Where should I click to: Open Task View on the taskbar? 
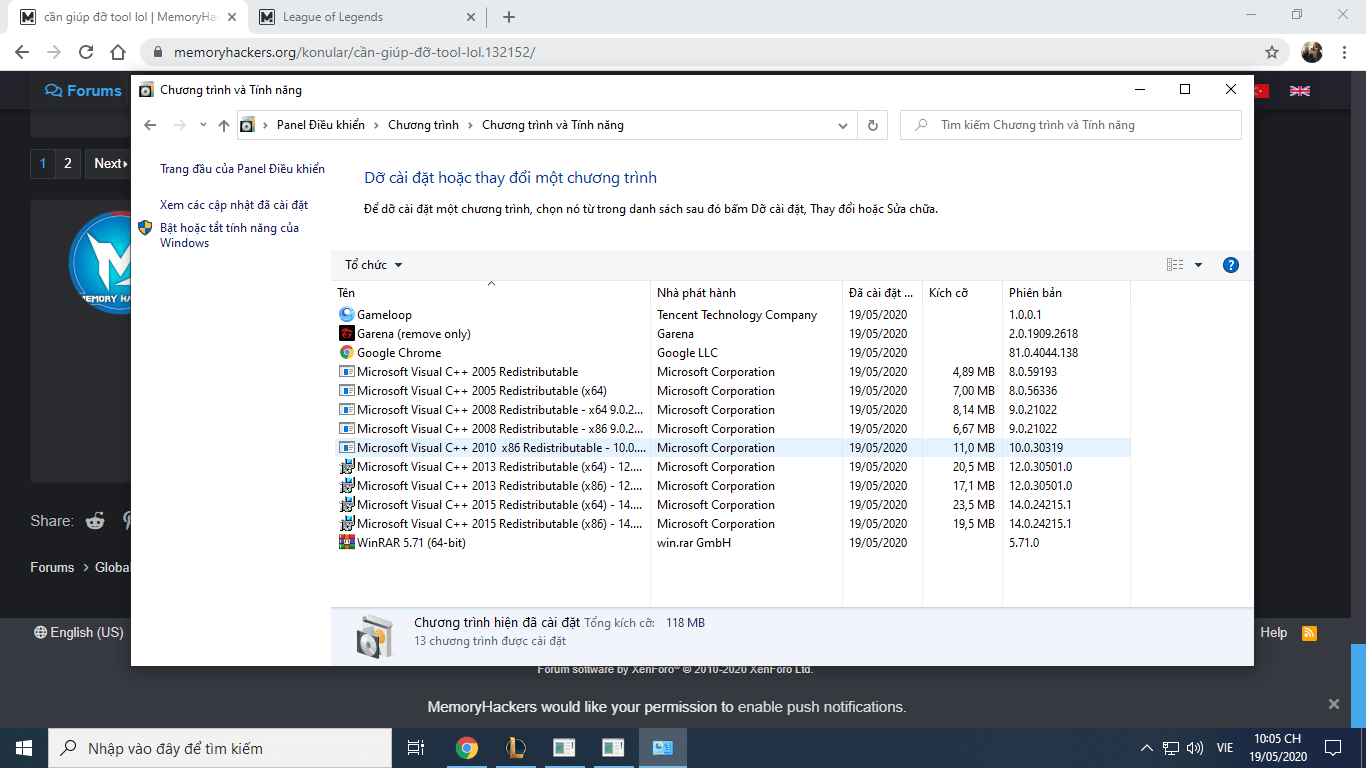point(416,748)
